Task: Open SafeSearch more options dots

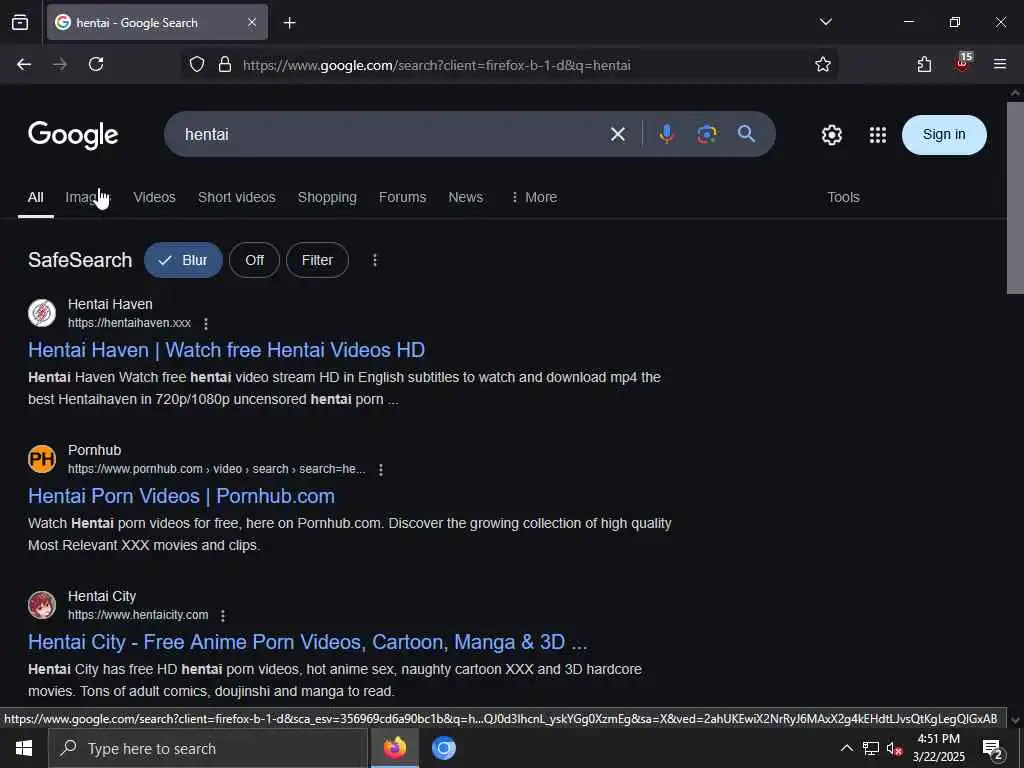Action: [375, 260]
